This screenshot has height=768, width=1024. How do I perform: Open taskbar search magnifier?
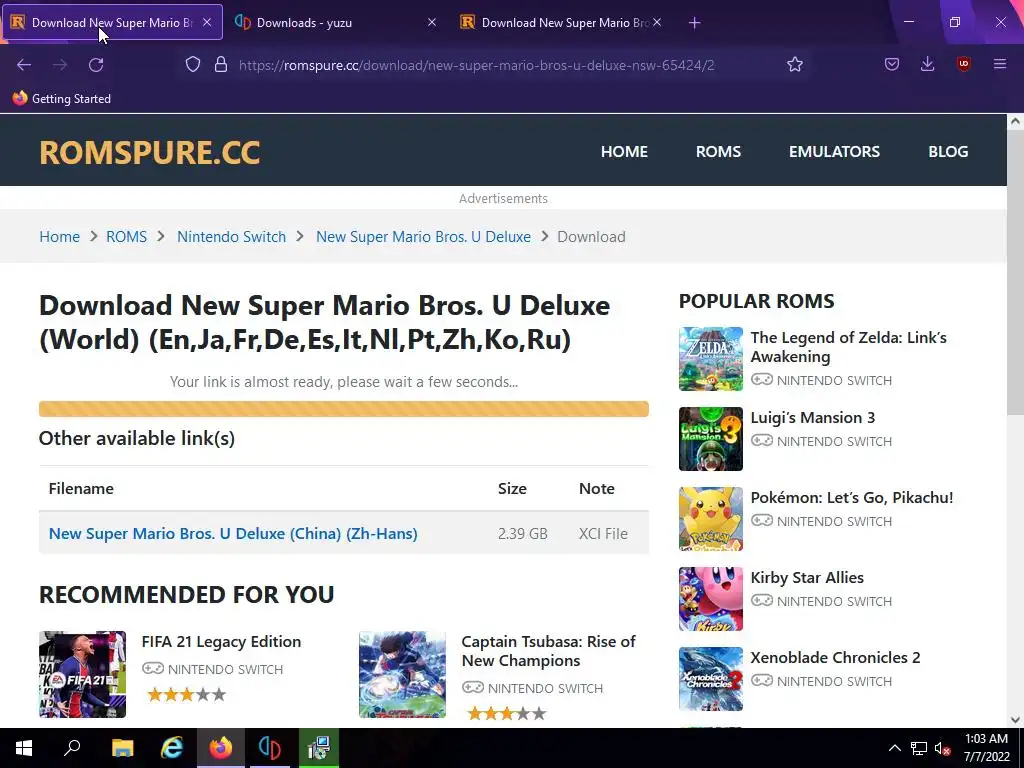(72, 748)
